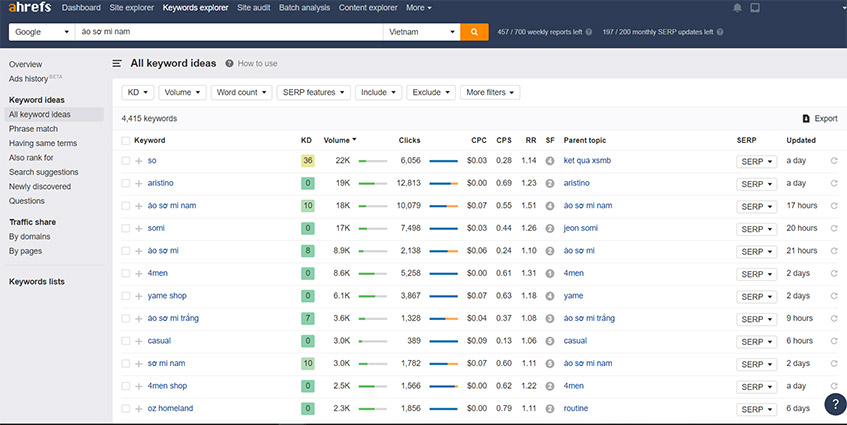Screen dimensions: 847x425
Task: Open the SERP features filter dropdown
Action: pyautogui.click(x=313, y=92)
